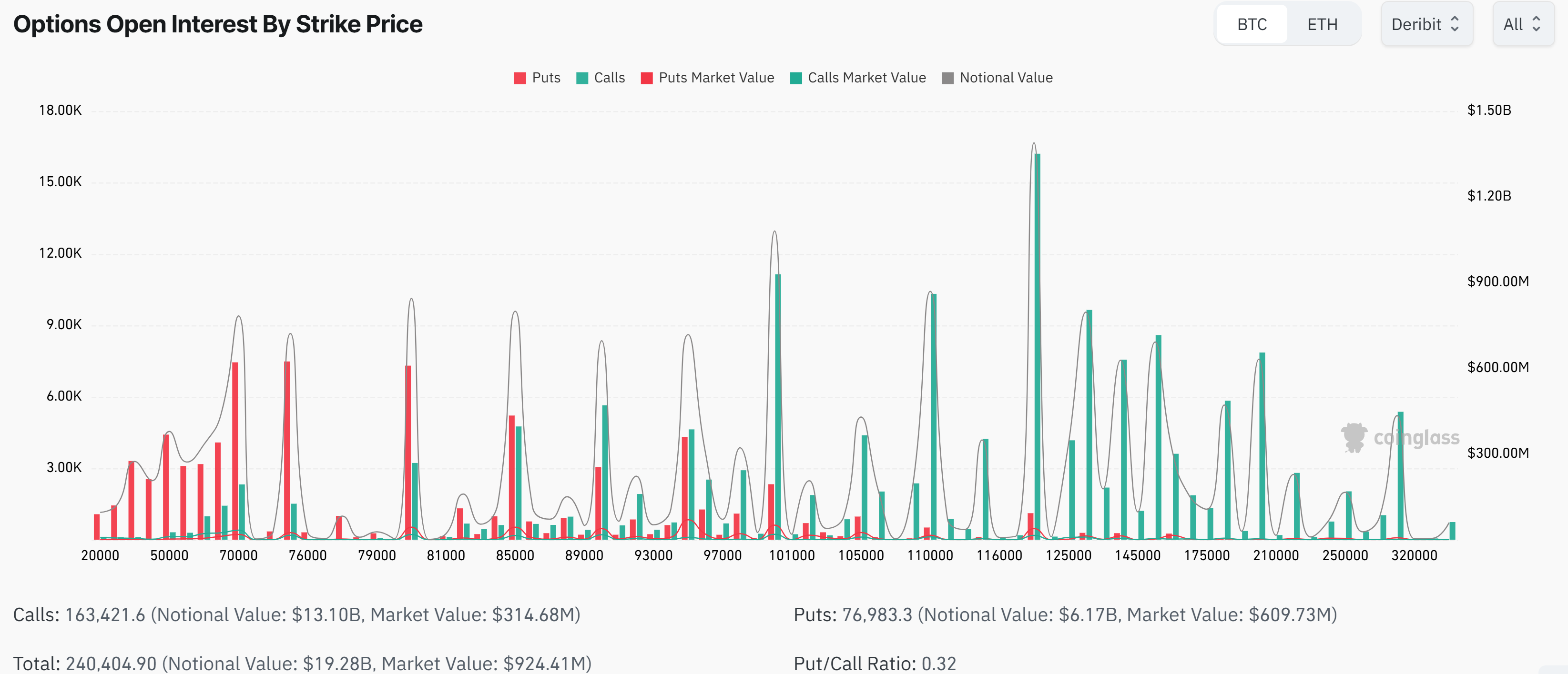Click the green Calls Market Value swatch
1568x674 pixels.
pyautogui.click(x=795, y=79)
